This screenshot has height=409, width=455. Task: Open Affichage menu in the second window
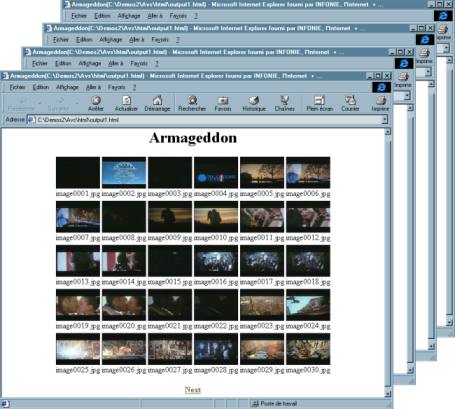(90, 63)
